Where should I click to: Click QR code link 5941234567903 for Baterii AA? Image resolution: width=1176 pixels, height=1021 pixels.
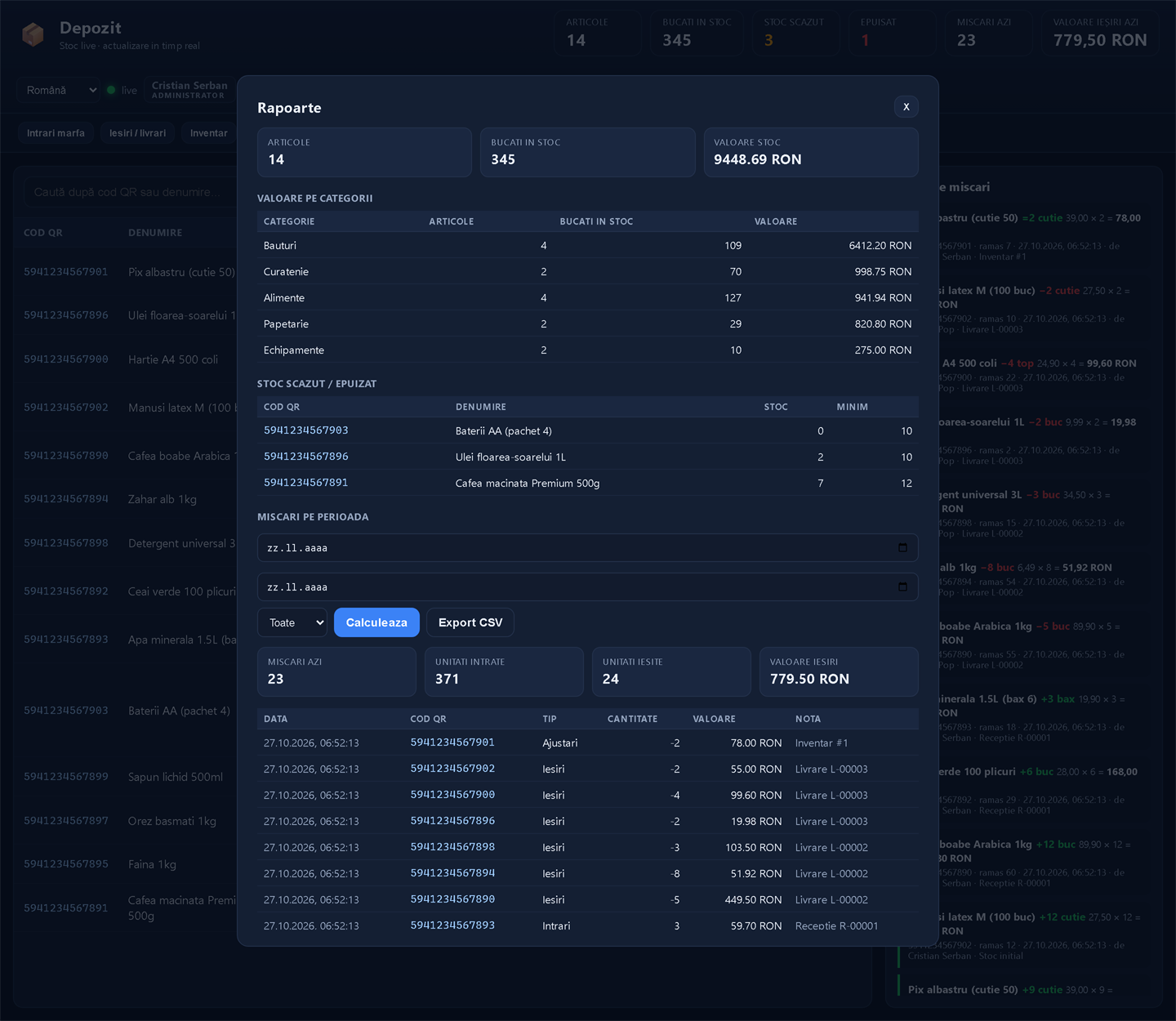pyautogui.click(x=306, y=430)
